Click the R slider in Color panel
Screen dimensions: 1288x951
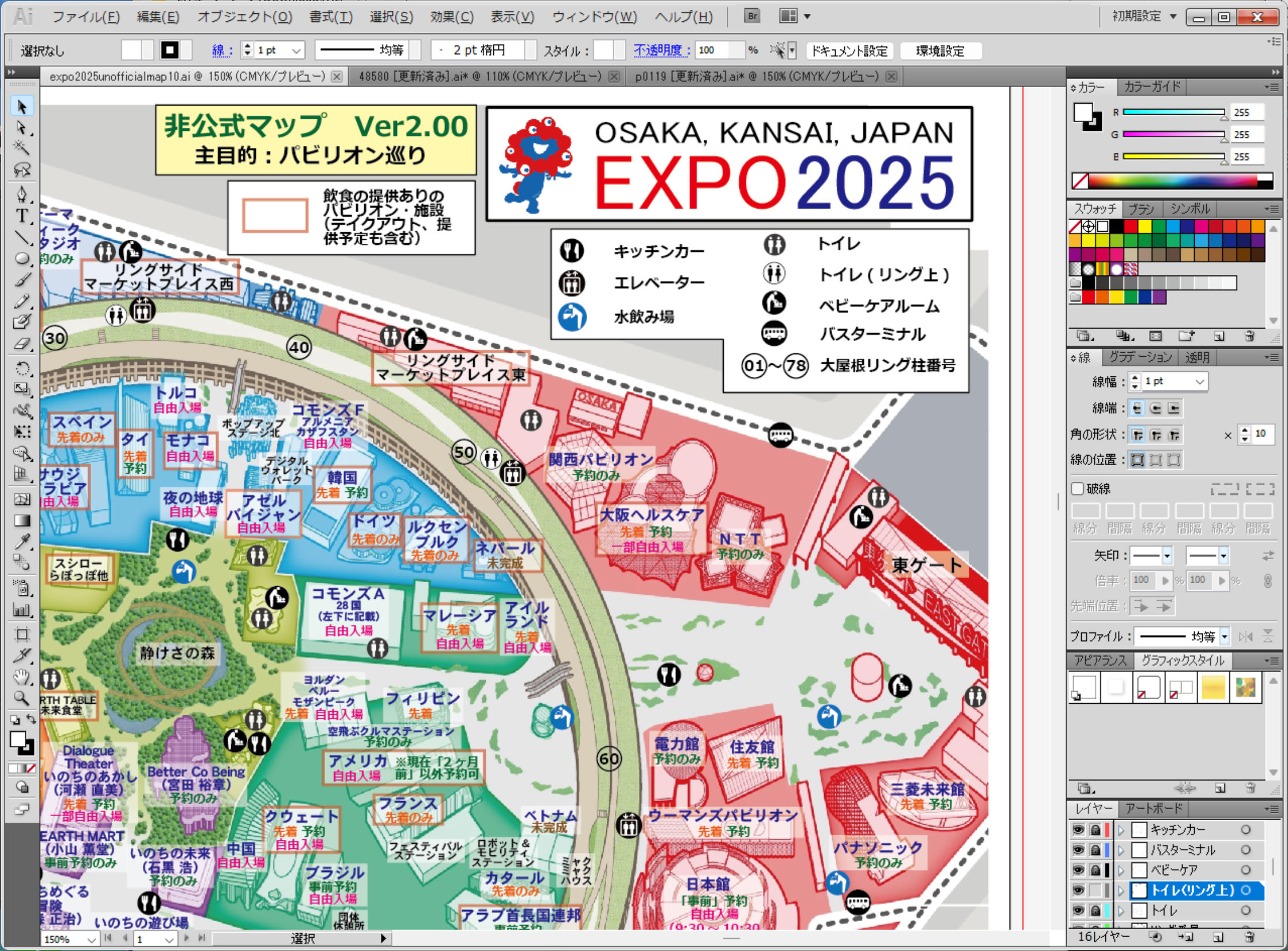pyautogui.click(x=1173, y=112)
